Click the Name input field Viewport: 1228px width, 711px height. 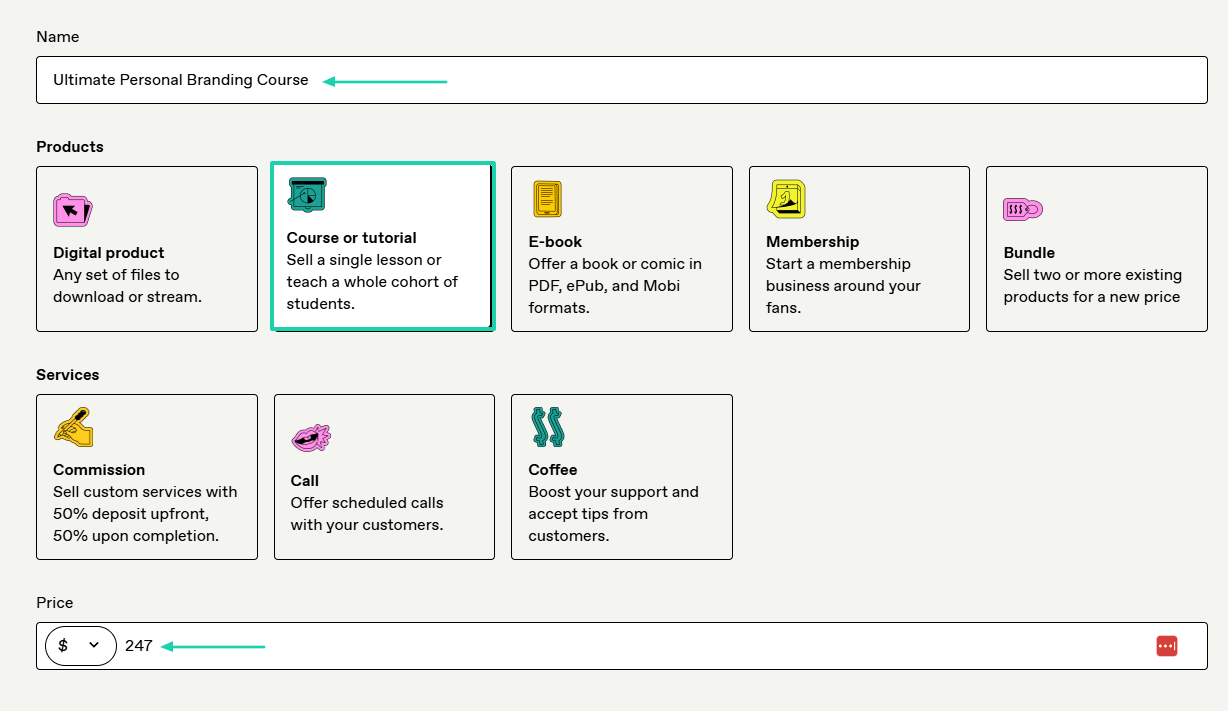622,80
